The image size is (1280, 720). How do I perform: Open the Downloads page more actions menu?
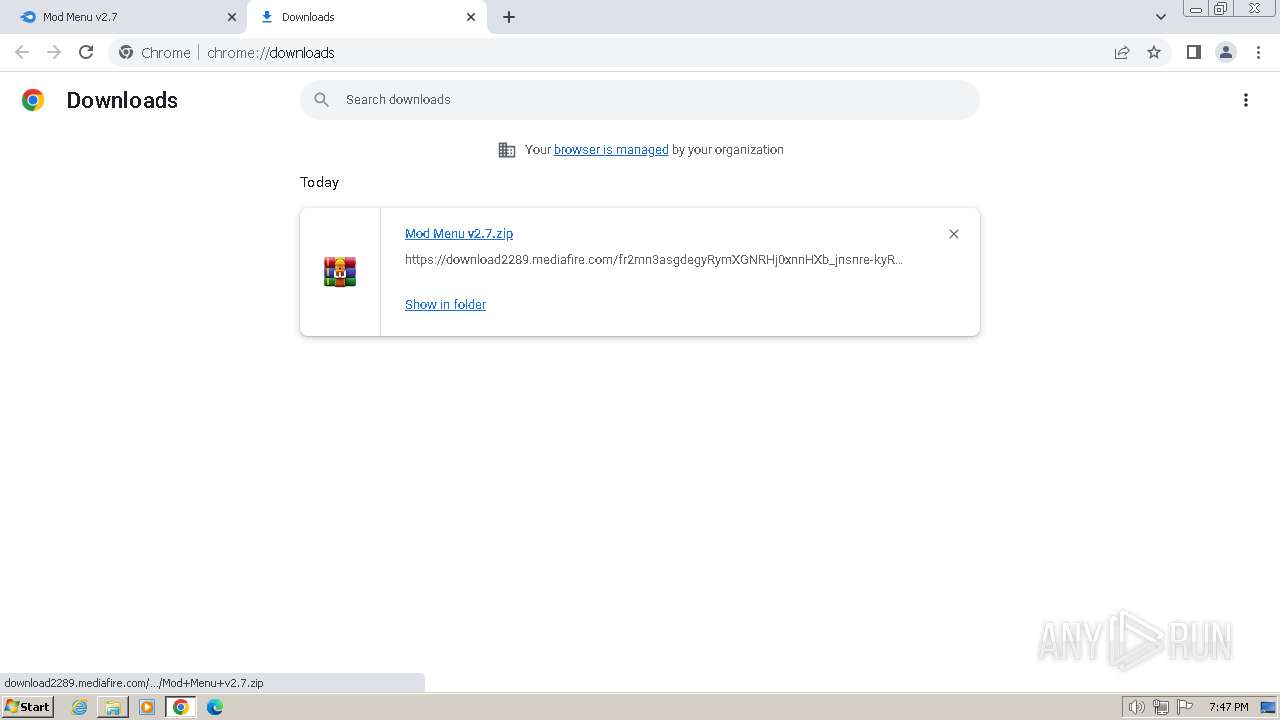point(1246,100)
